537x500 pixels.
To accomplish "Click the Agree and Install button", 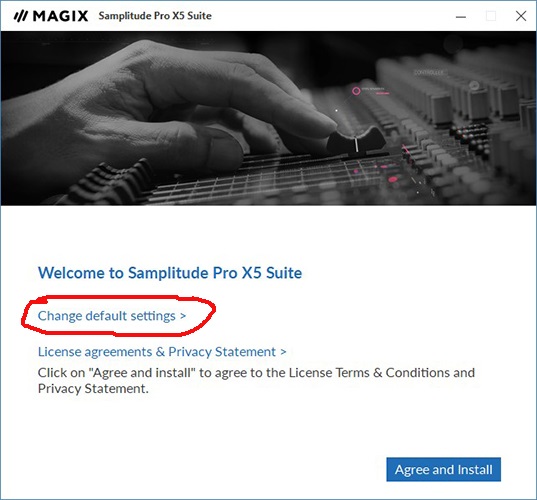I will [444, 470].
